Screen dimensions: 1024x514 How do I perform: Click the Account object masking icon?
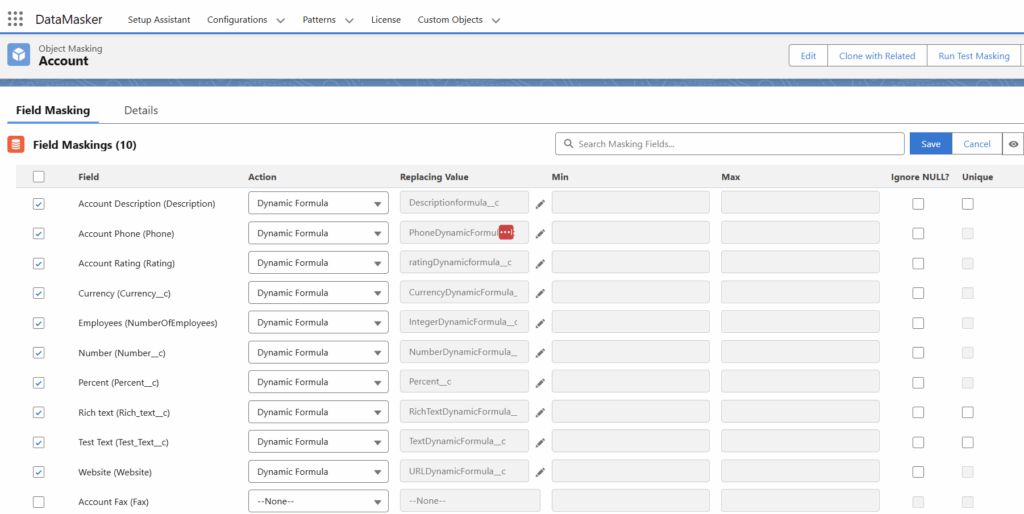[x=19, y=55]
